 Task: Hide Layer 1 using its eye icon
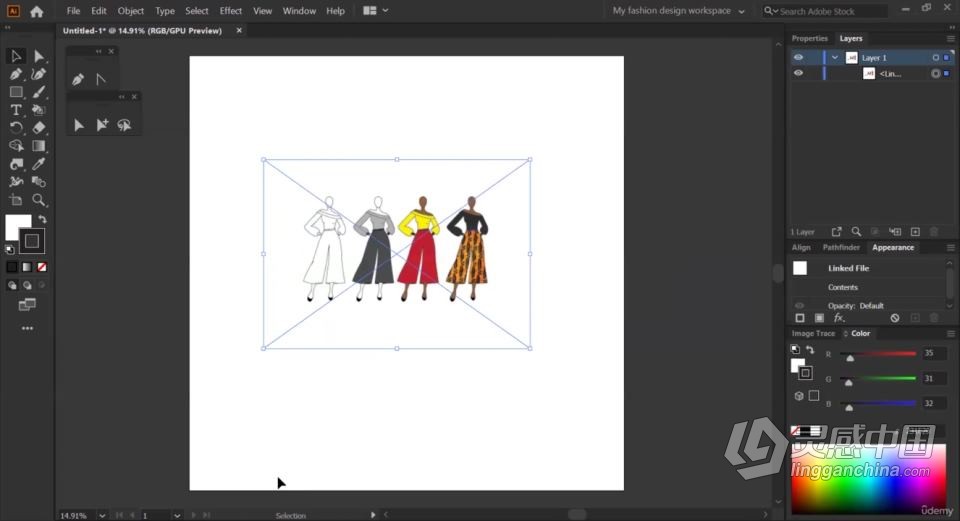point(798,58)
